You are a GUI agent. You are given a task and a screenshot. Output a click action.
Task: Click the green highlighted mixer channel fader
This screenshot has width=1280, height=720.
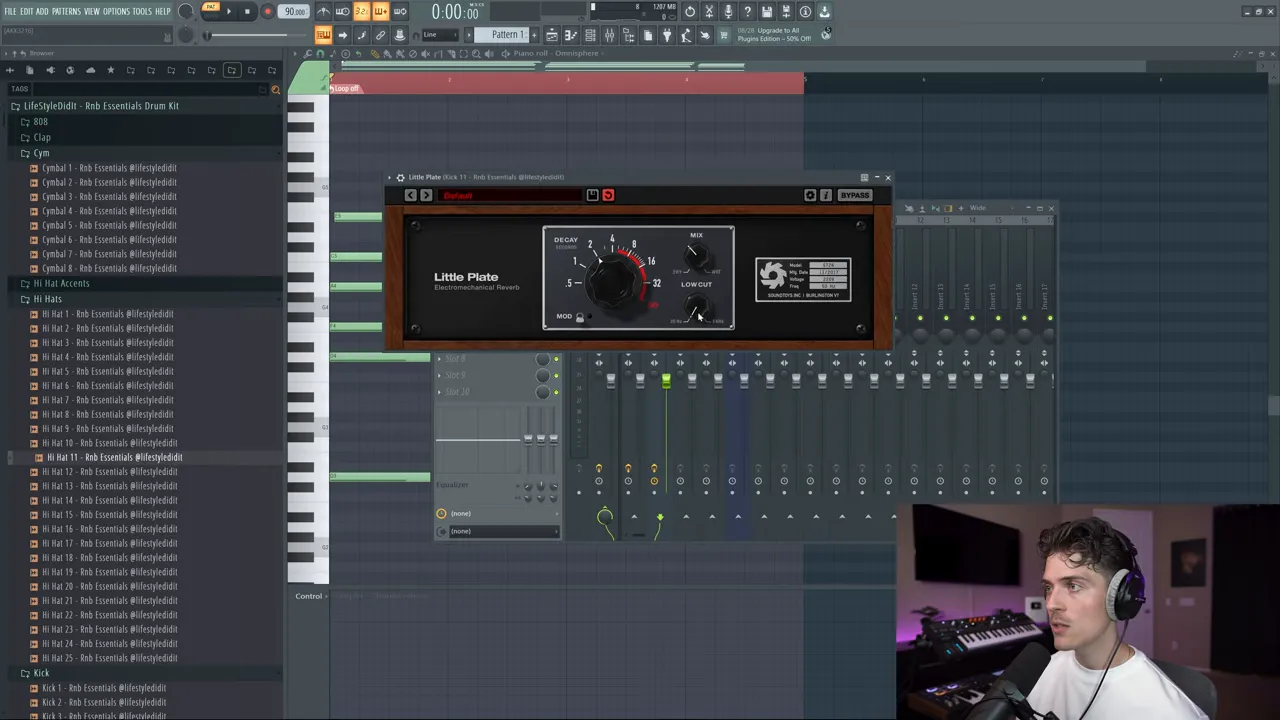[666, 381]
